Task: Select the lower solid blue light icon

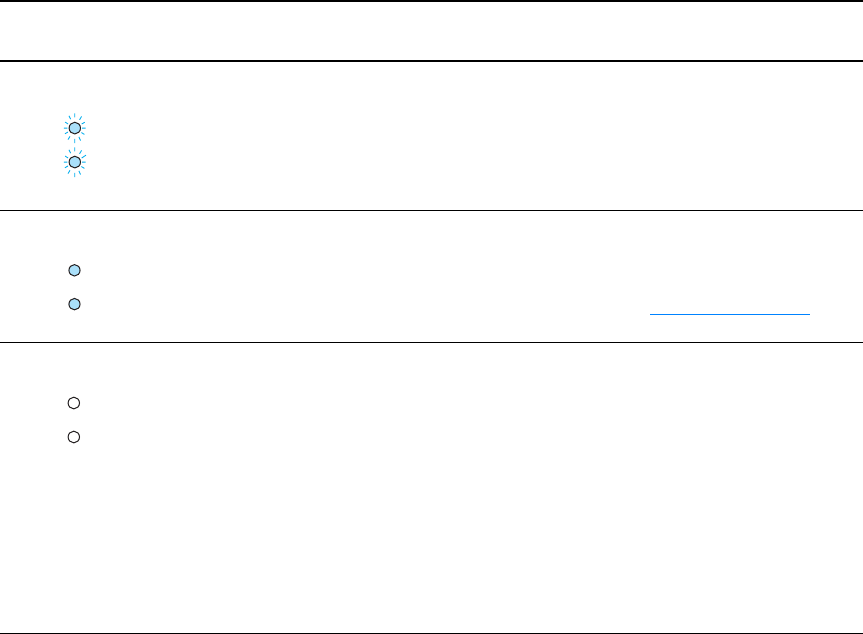Action: click(x=73, y=304)
